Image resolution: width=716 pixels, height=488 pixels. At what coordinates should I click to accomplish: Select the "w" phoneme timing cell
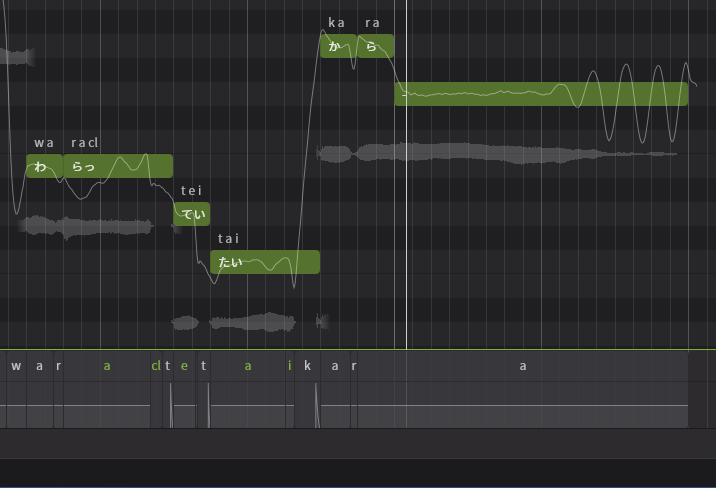tap(16, 366)
